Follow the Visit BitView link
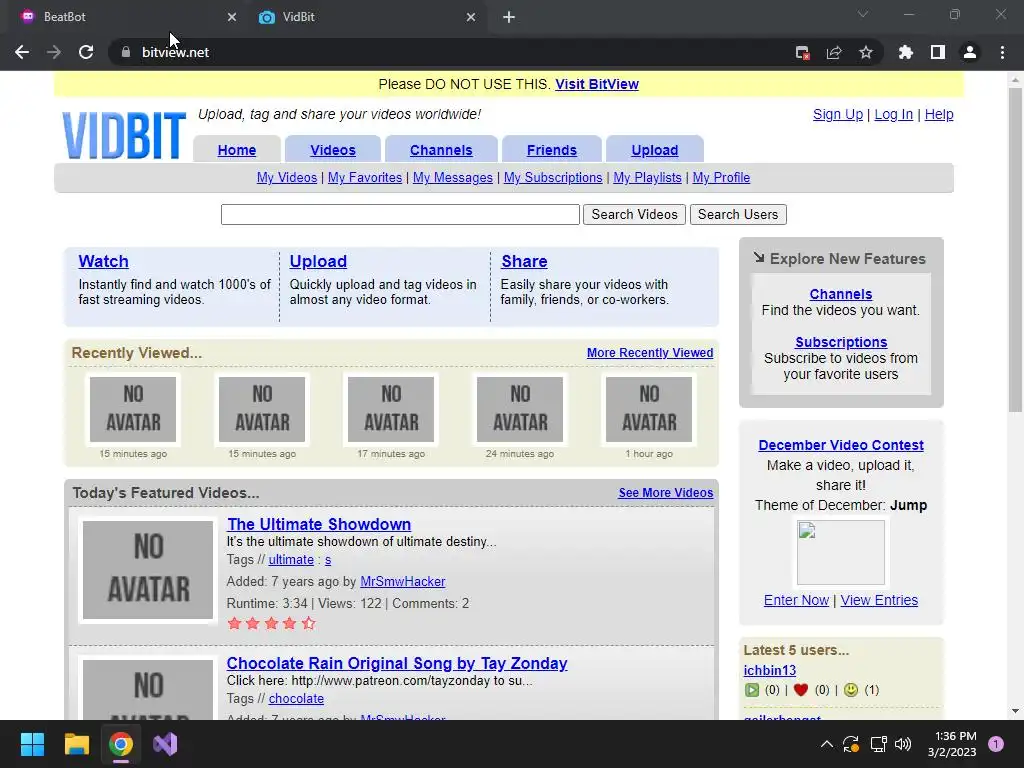Screen dimensions: 1024x768 tap(597, 84)
